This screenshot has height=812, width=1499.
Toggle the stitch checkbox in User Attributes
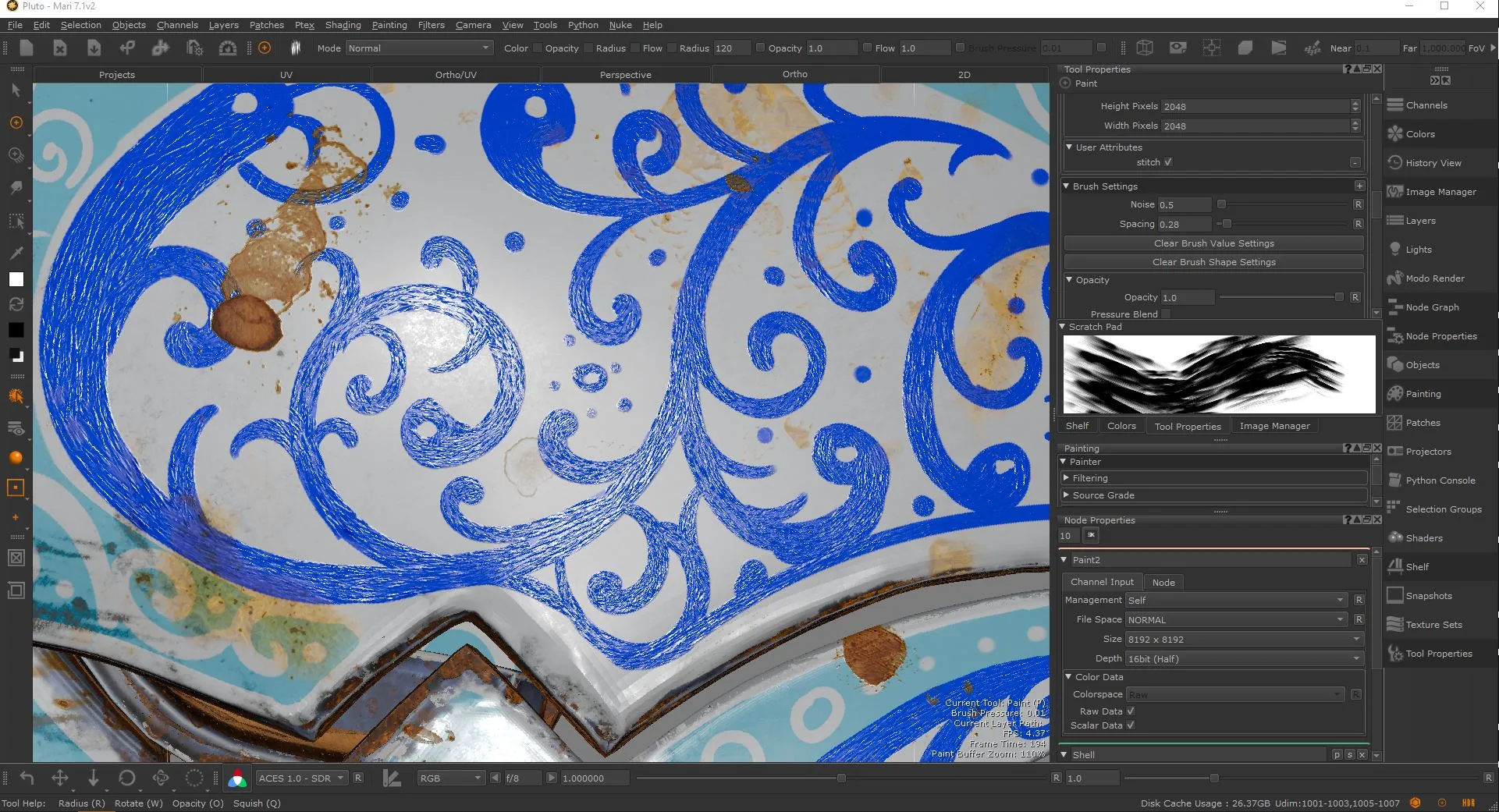(x=1168, y=162)
